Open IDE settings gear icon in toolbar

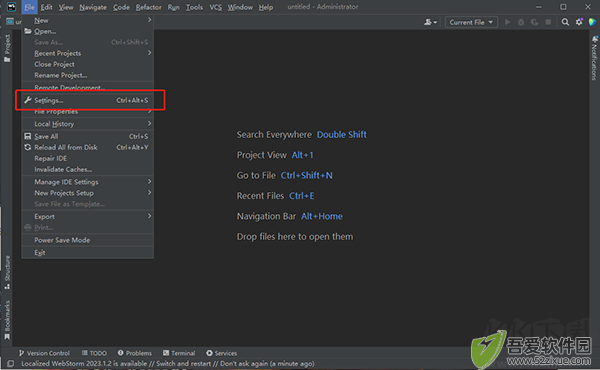pyautogui.click(x=579, y=22)
